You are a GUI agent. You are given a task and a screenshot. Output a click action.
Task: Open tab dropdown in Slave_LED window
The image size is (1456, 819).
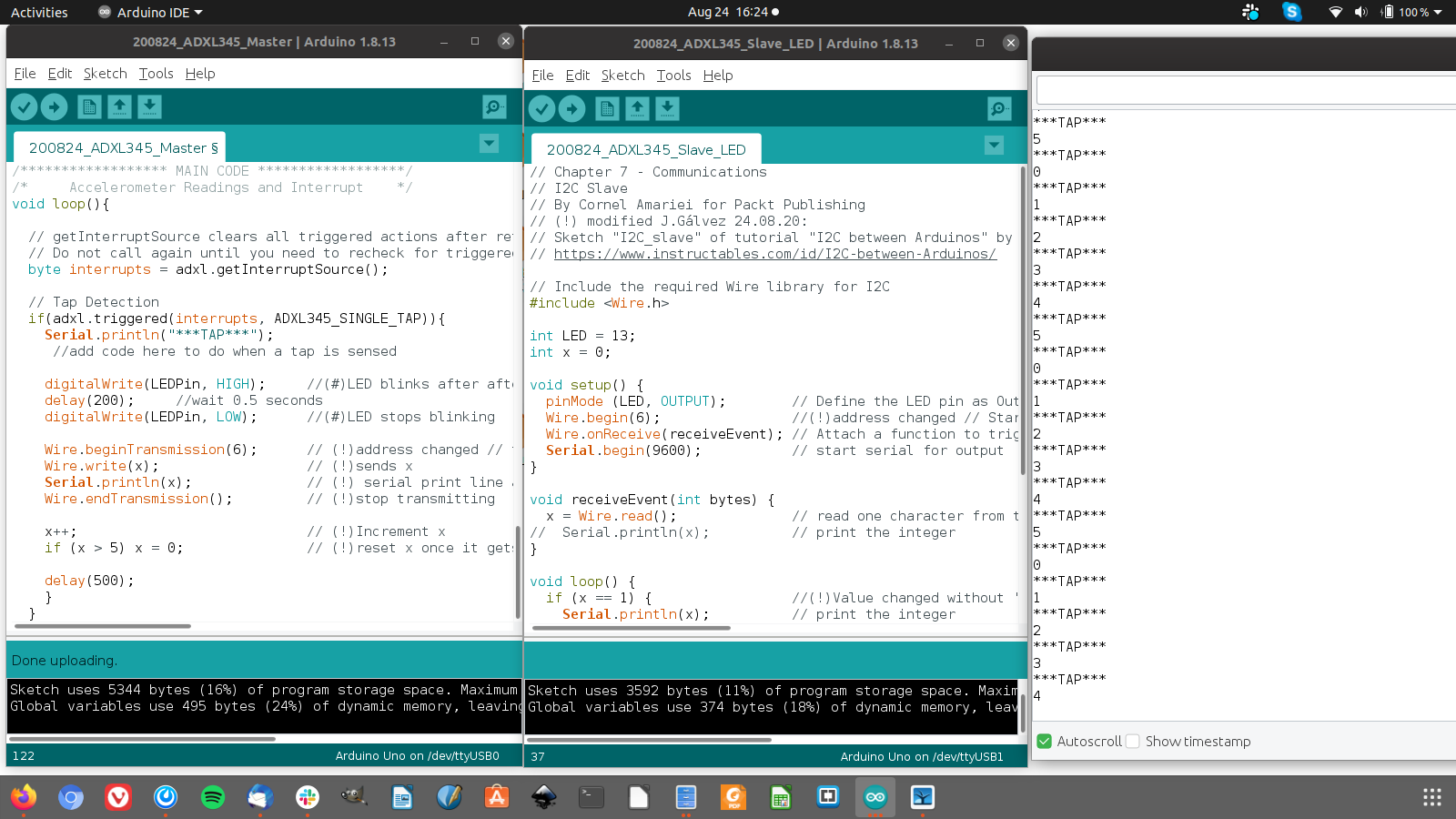coord(995,146)
